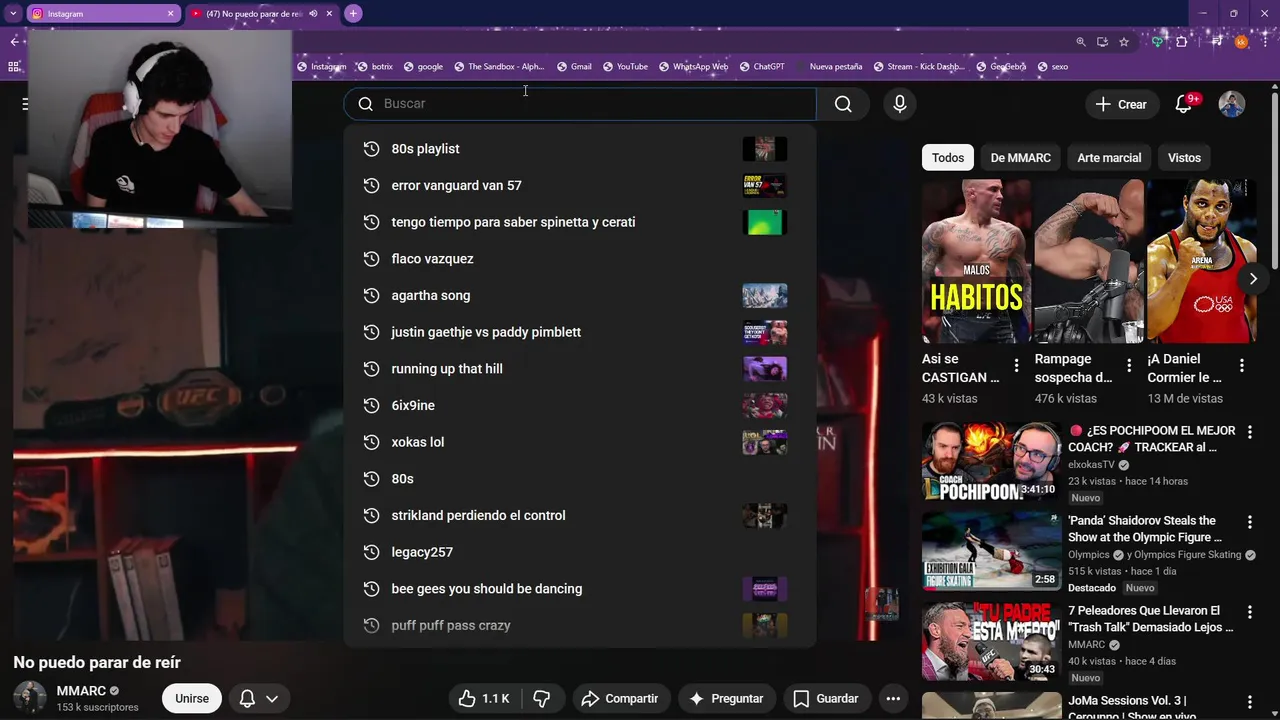Open options for 'JoMa Sessions Vol. 3' video

[1249, 703]
